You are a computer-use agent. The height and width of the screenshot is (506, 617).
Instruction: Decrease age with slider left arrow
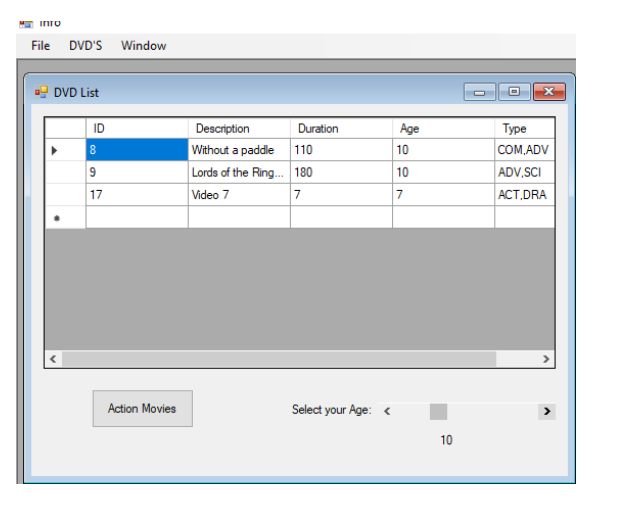387,412
